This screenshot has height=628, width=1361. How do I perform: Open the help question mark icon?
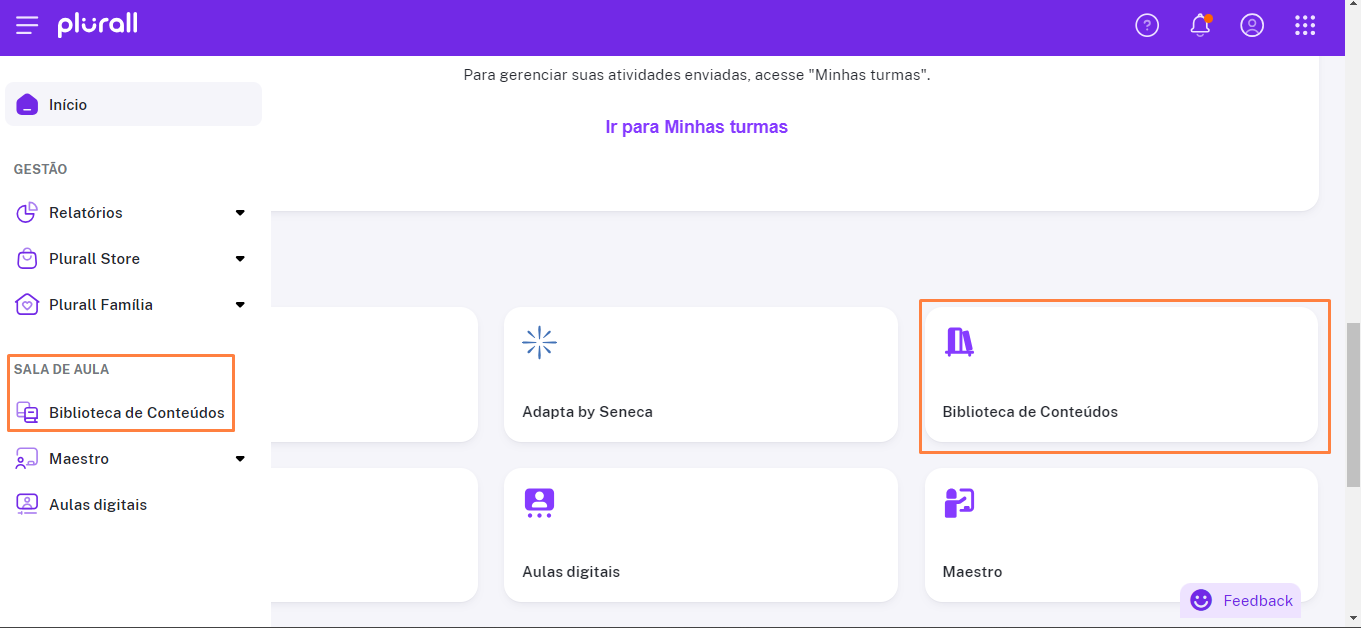coord(1147,26)
